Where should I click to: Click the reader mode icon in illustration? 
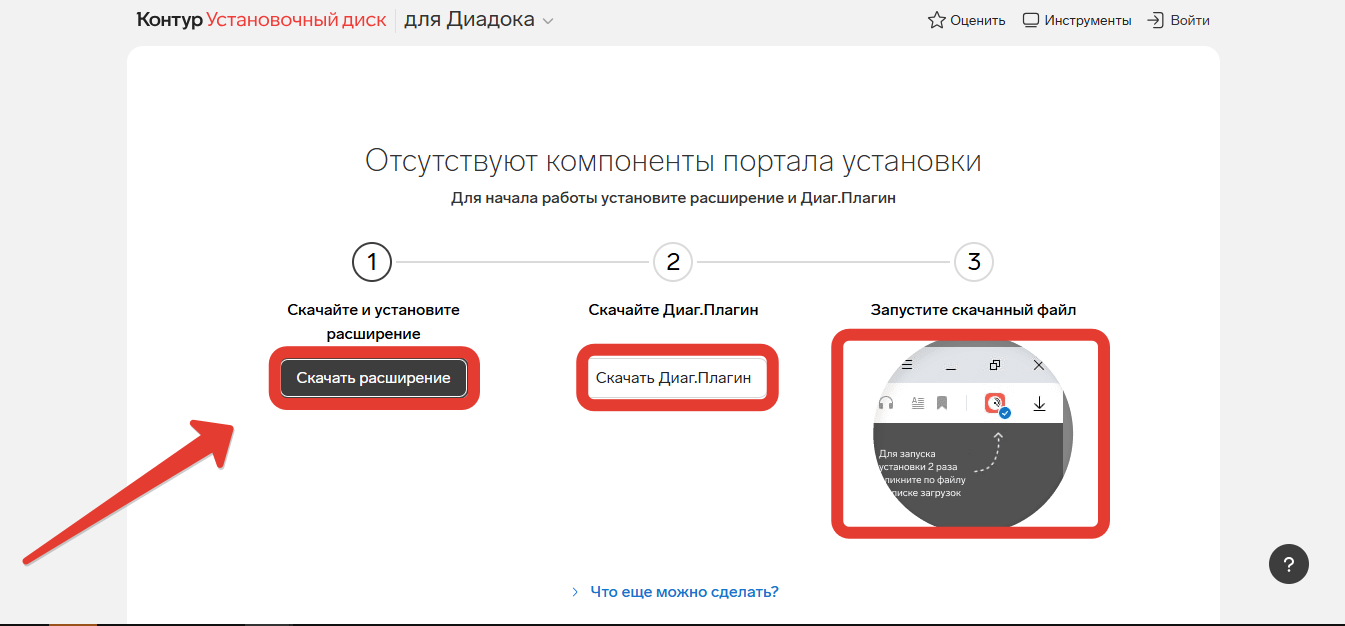(x=918, y=403)
